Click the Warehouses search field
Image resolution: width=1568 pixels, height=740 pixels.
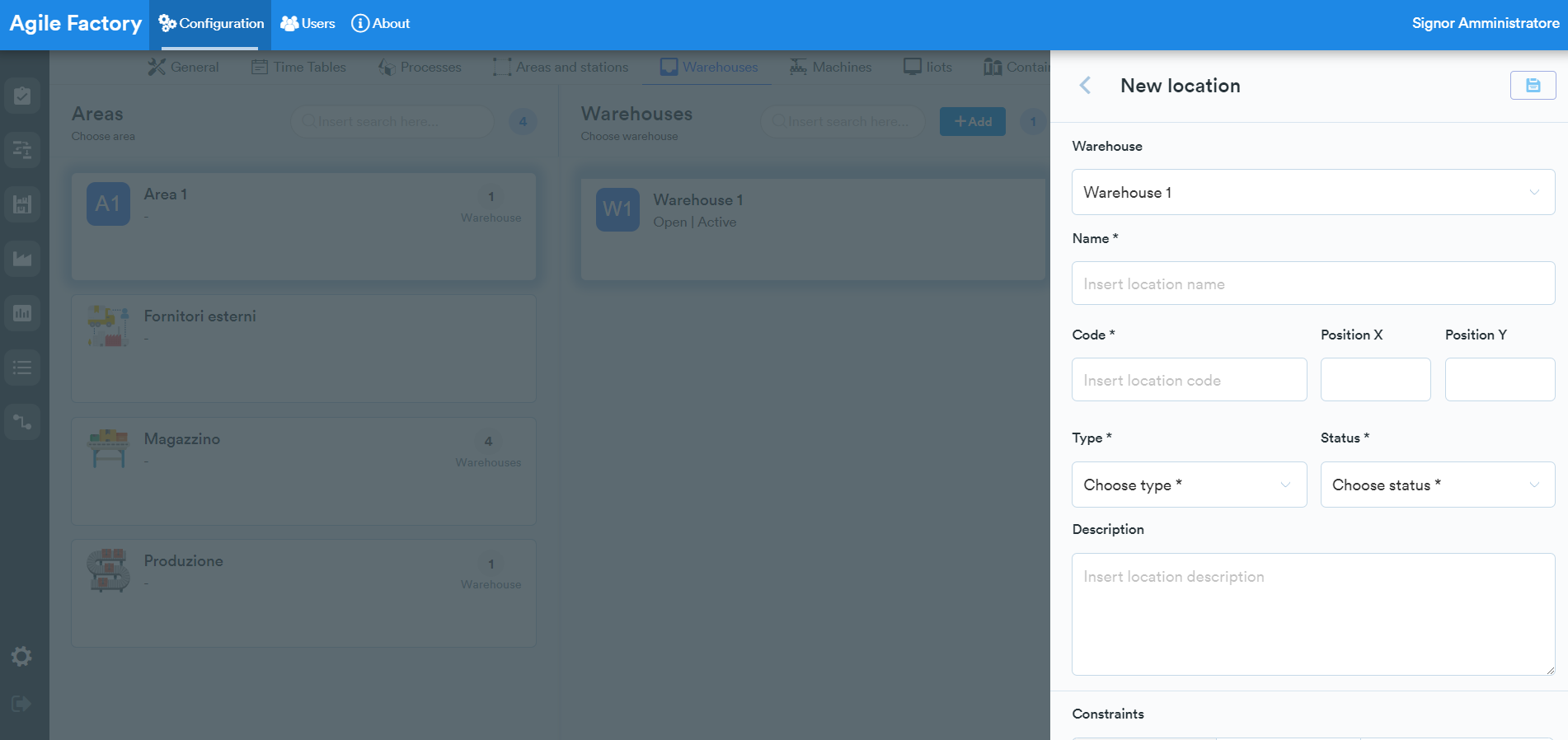(843, 121)
